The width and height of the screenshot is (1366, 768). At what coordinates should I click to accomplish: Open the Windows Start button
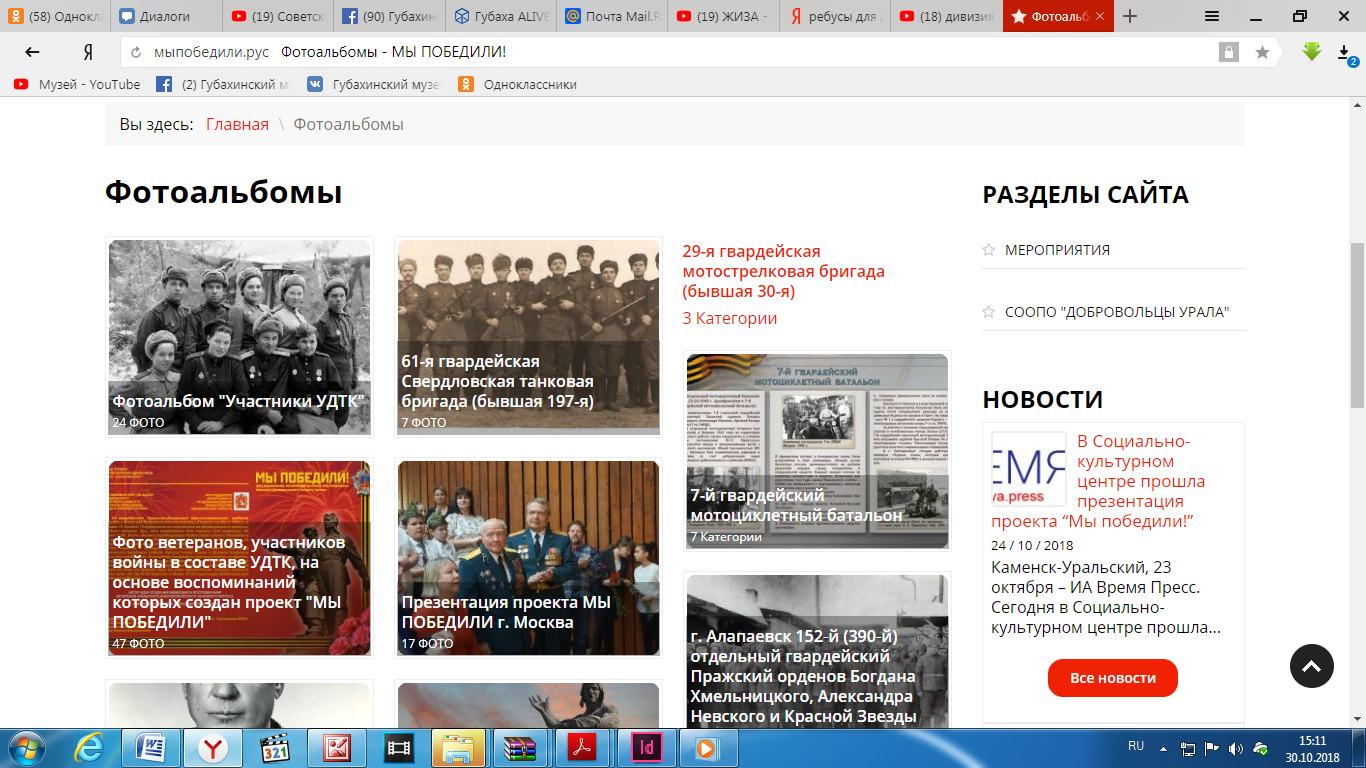coord(27,748)
